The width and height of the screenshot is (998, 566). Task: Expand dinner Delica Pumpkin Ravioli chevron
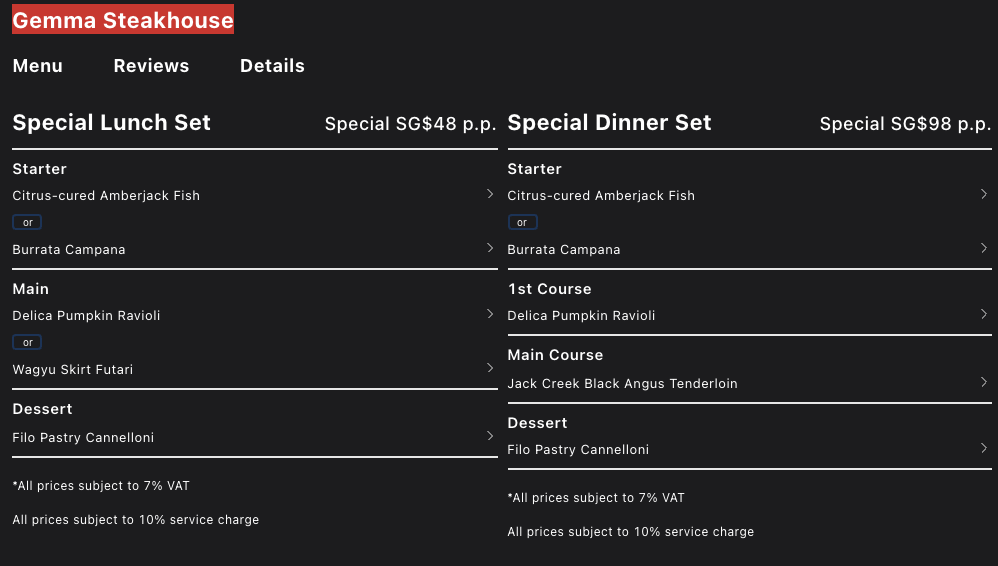[x=984, y=314]
